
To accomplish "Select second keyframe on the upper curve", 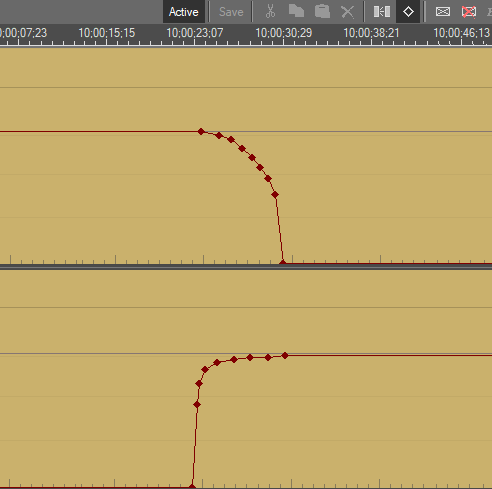I will pos(219,135).
